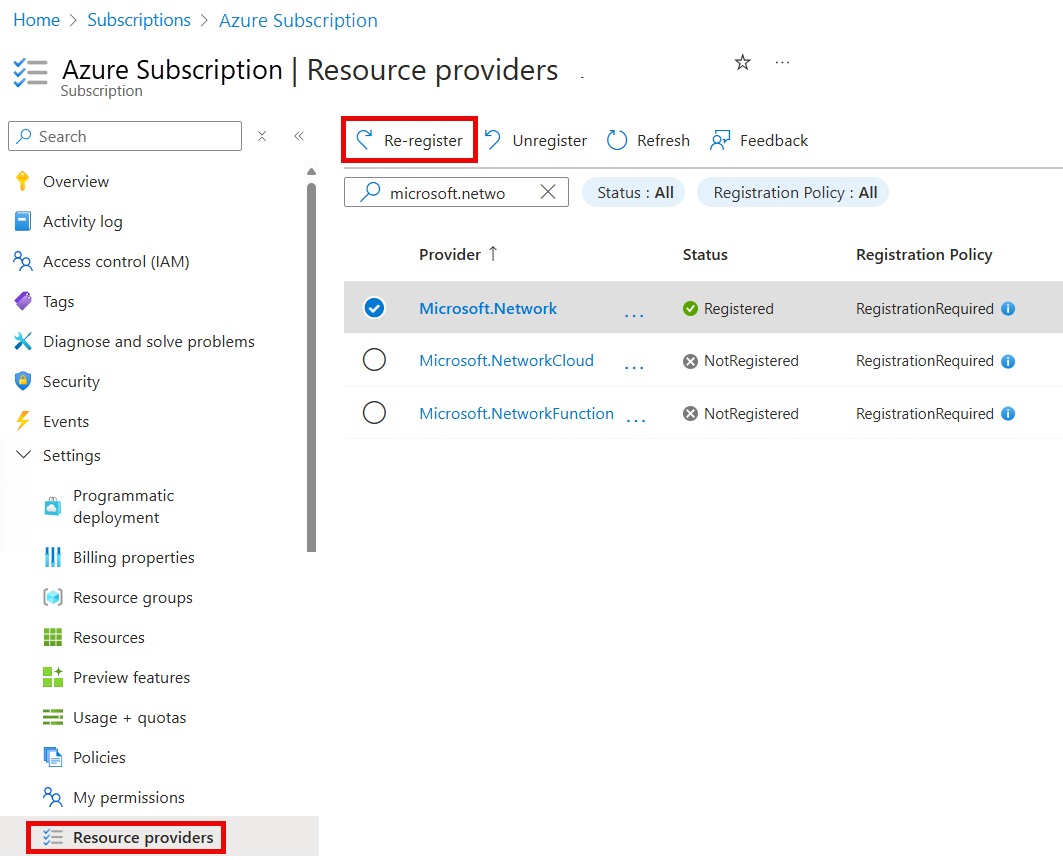Open Policies in the sidebar
The image size is (1063, 860).
99,758
